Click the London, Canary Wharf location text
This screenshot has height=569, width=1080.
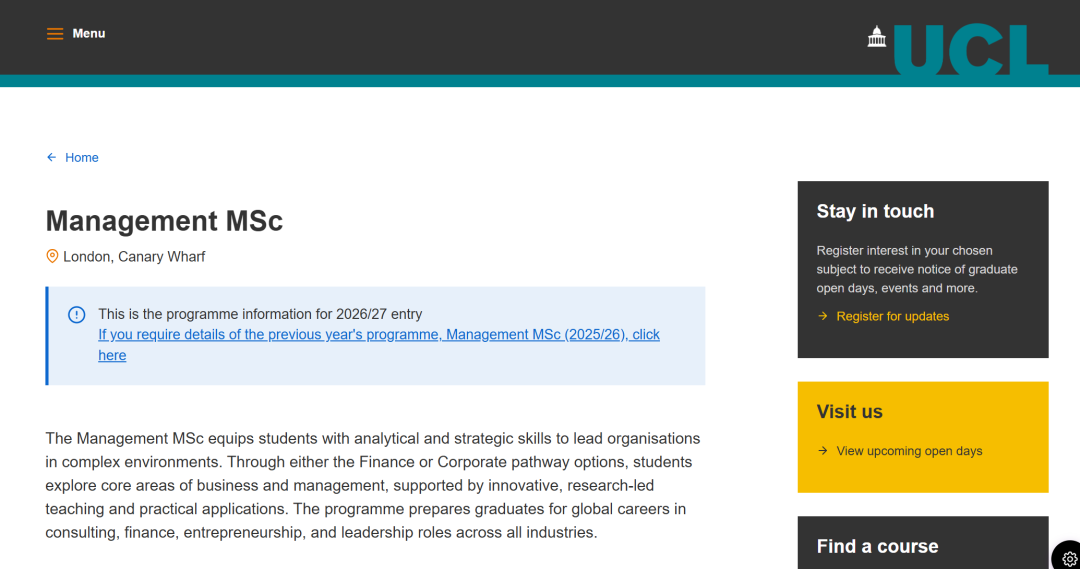point(134,257)
